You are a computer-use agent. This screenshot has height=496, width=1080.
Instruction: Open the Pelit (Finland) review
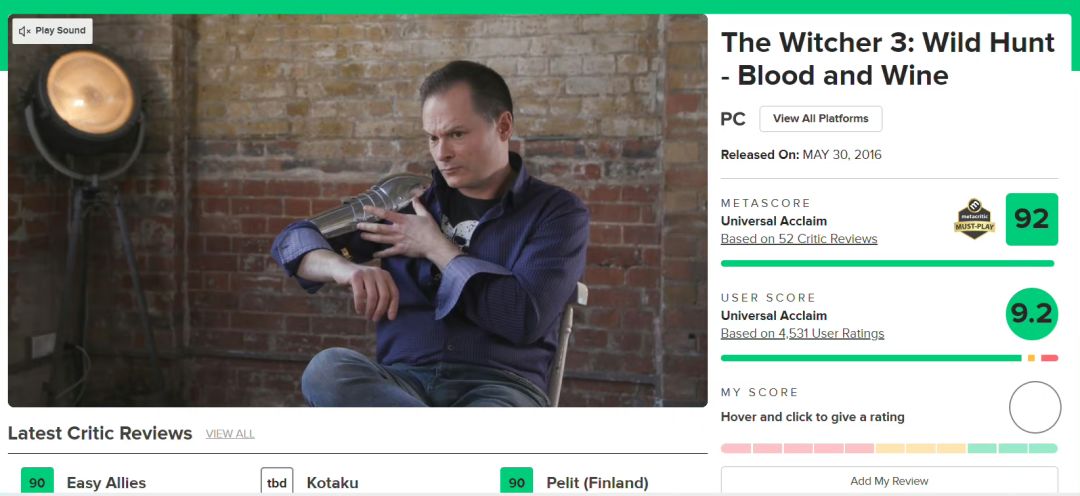[x=597, y=483]
